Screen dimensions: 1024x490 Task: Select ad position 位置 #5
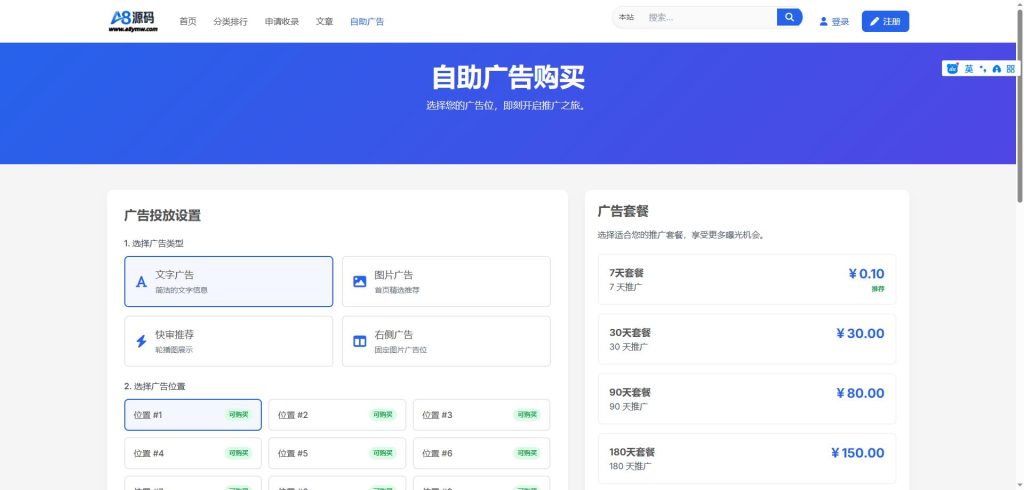pyautogui.click(x=337, y=453)
